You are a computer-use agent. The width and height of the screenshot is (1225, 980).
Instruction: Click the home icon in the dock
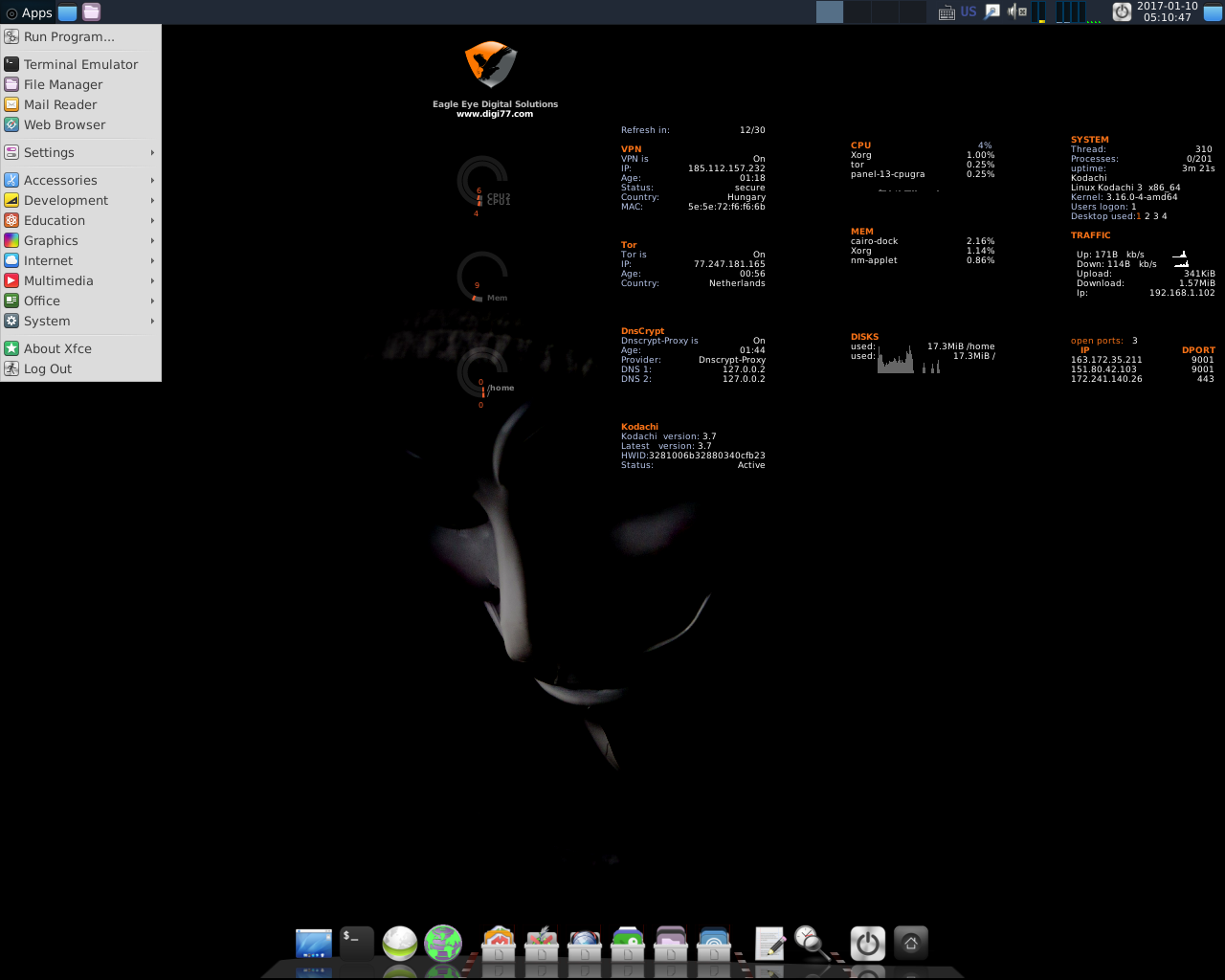pyautogui.click(x=911, y=944)
